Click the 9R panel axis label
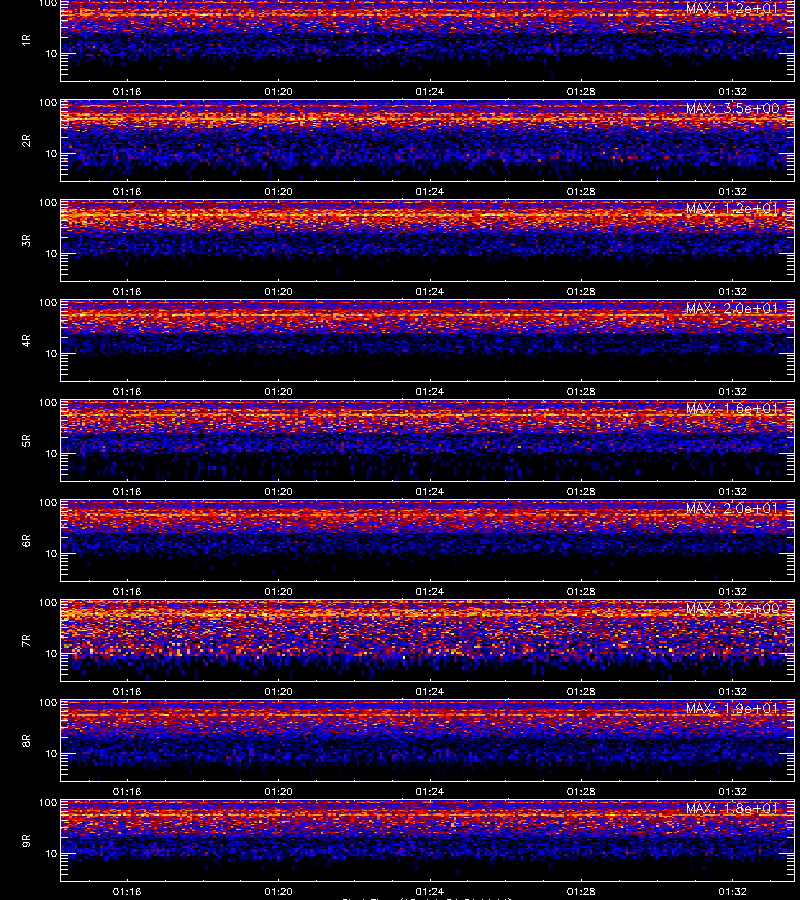The image size is (800, 900). tap(26, 840)
